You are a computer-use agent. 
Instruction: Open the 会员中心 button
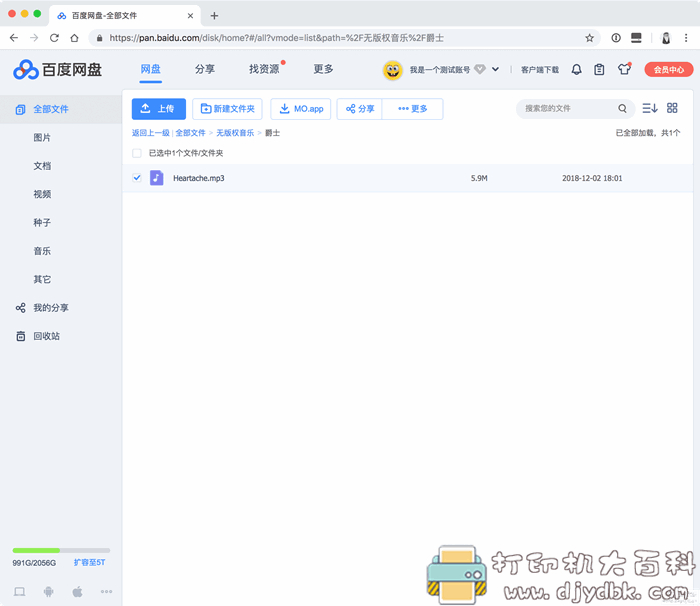pos(668,70)
